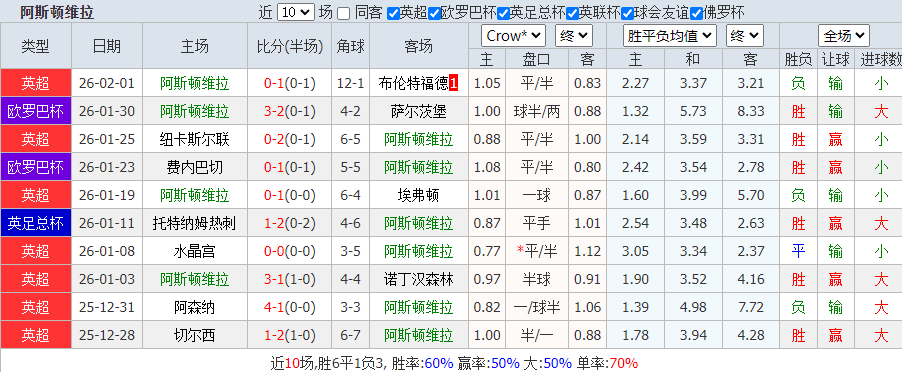Screen dimensions: 902x372
Task: Click the 胜率:60% summary text
Action: pyautogui.click(x=423, y=363)
